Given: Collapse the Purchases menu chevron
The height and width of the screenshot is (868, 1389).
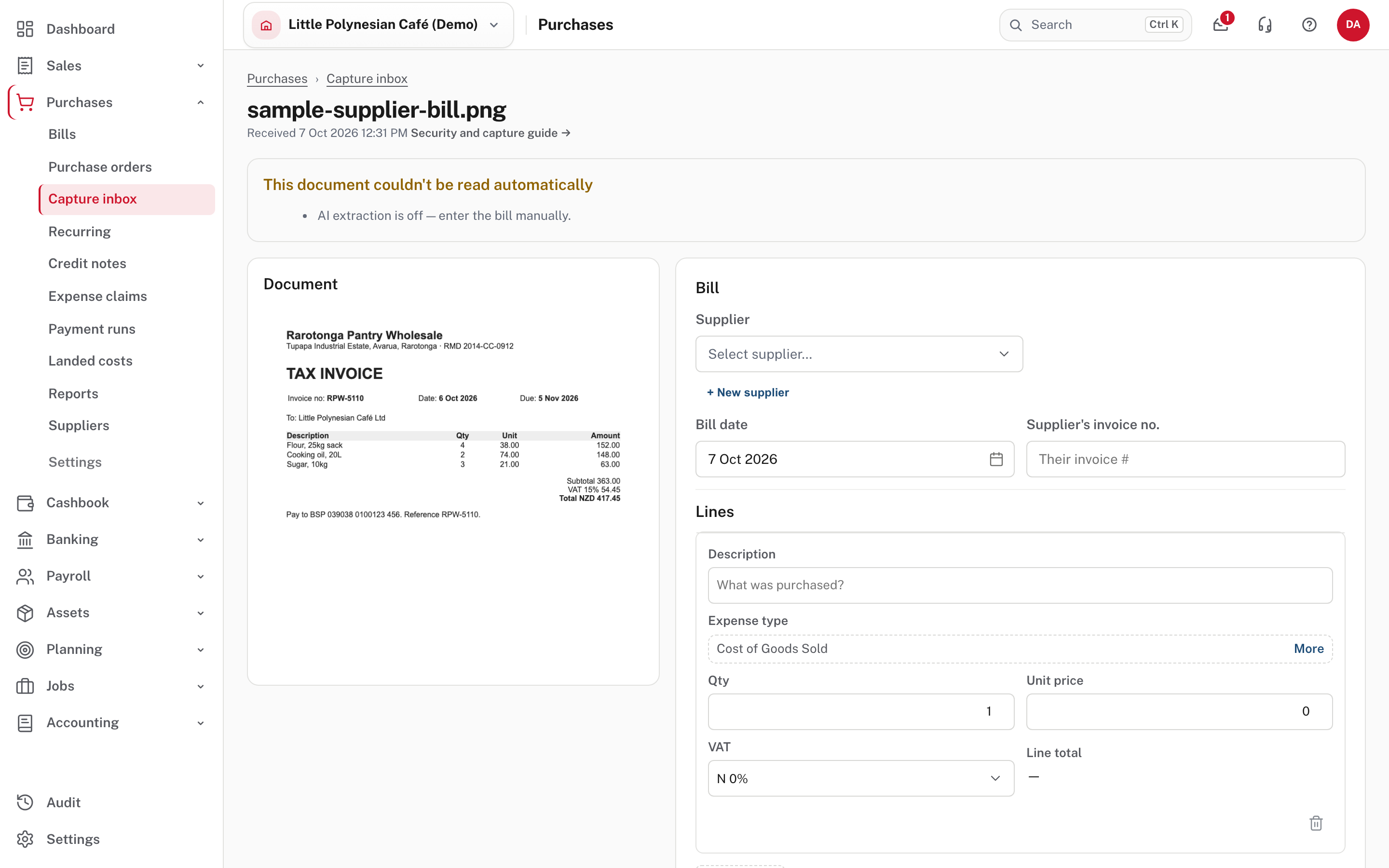Looking at the screenshot, I should (200, 102).
